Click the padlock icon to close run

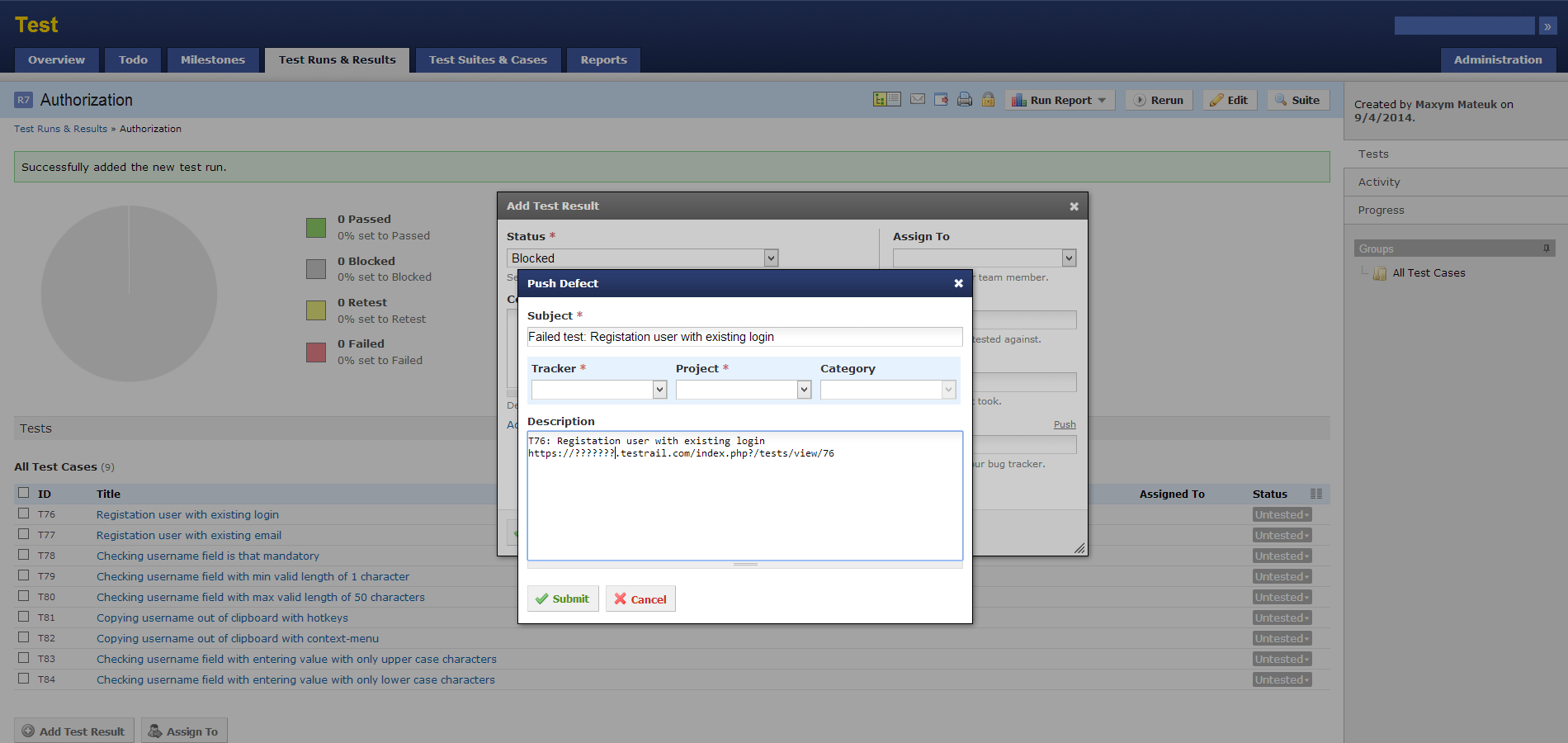pos(988,100)
